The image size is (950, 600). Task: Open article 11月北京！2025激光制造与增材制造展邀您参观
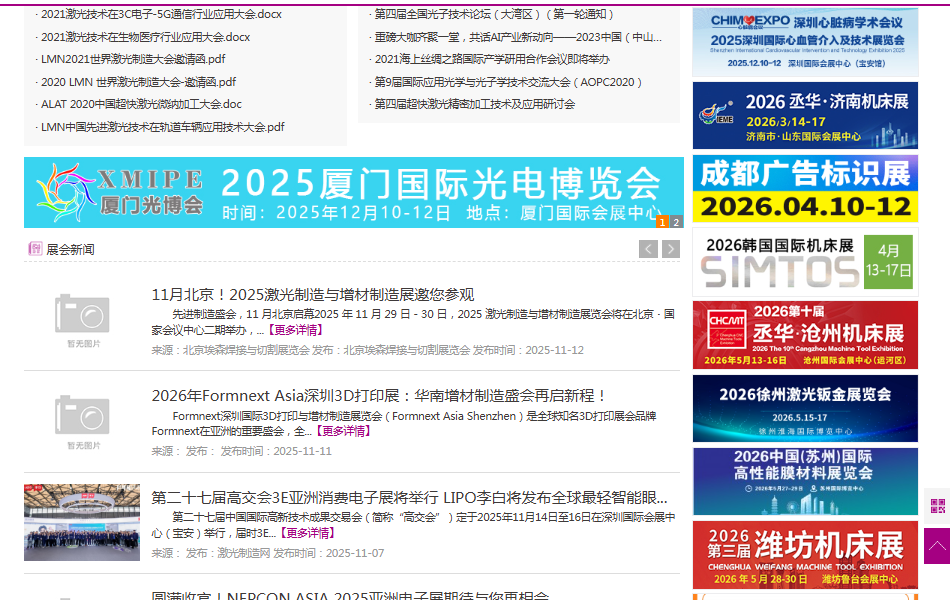point(313,295)
